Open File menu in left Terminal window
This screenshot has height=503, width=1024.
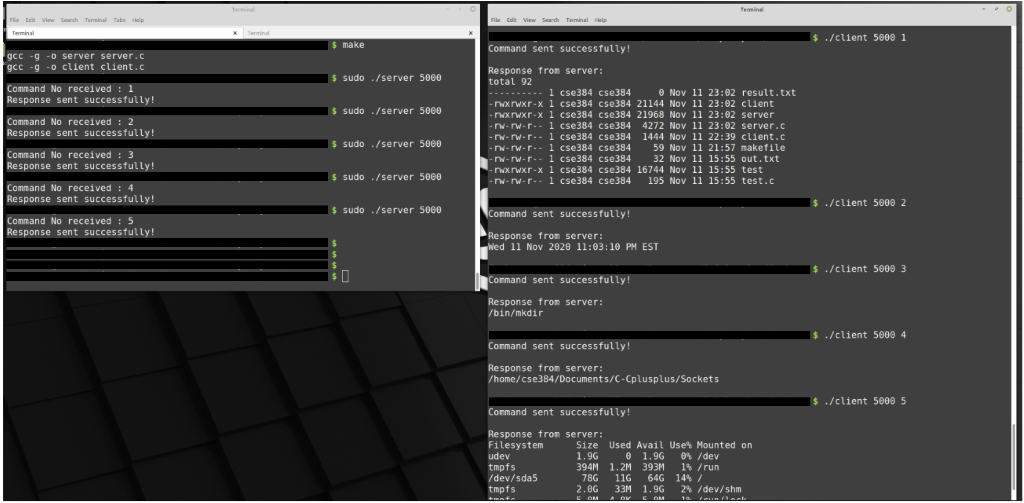(14, 20)
